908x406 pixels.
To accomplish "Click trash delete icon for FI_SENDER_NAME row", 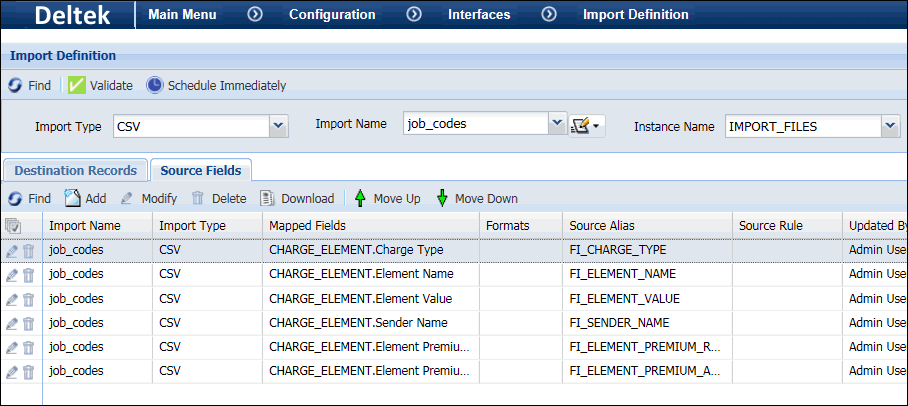I will point(29,323).
